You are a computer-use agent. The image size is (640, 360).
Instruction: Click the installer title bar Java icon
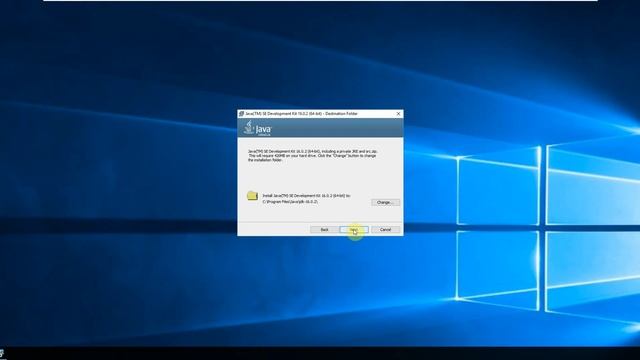(241, 113)
